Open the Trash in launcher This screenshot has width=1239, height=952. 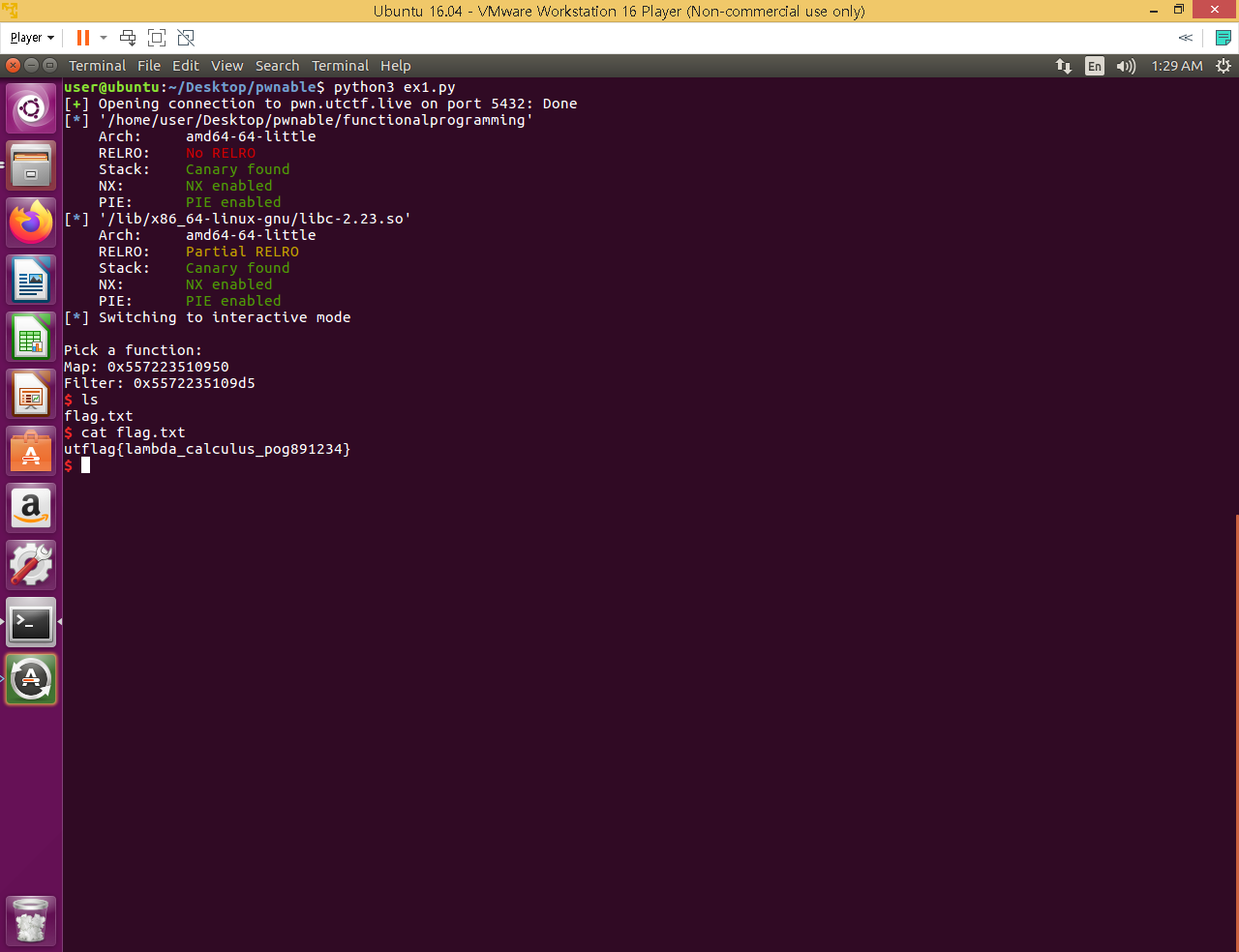pos(31,920)
